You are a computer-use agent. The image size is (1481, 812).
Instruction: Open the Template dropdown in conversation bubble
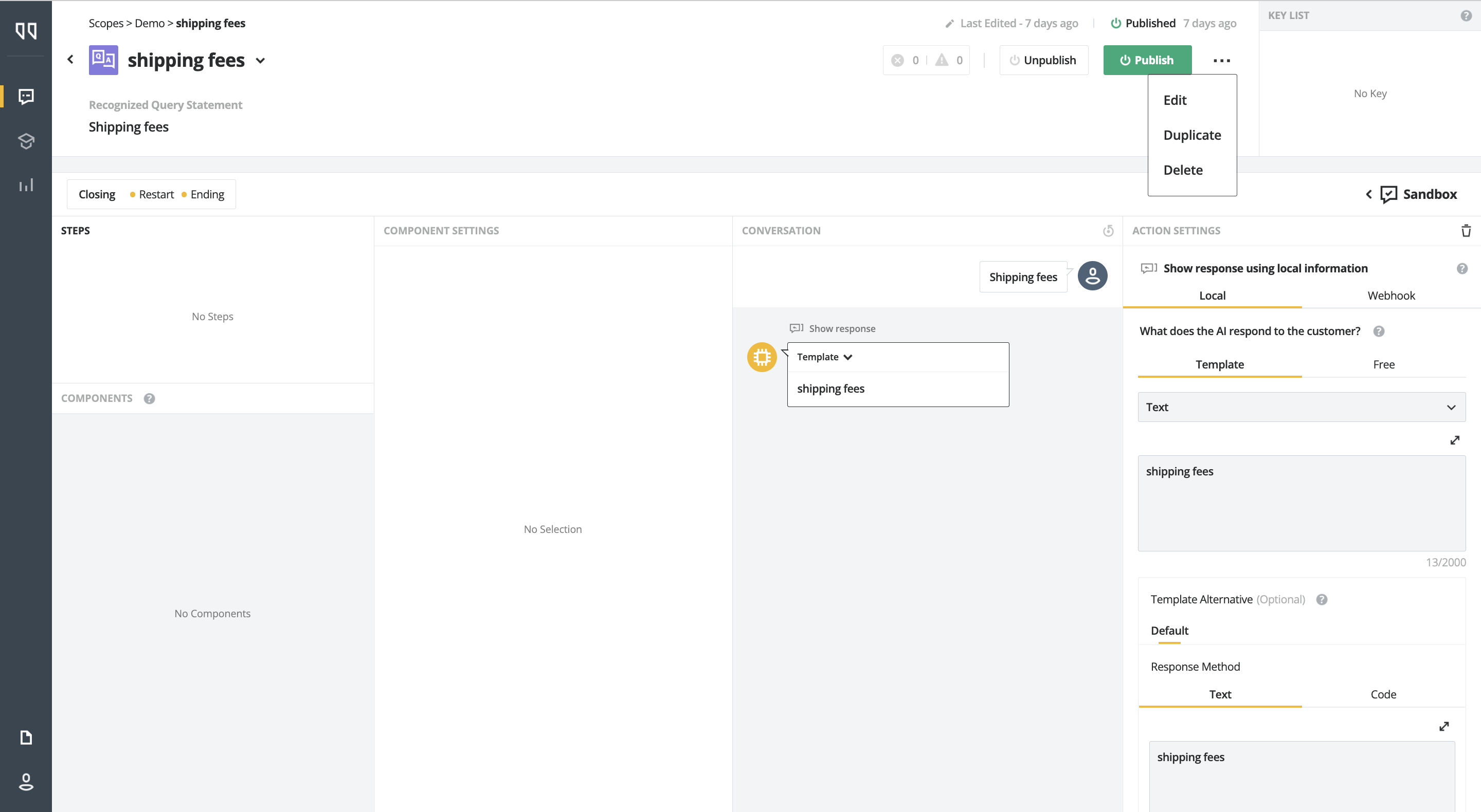click(824, 357)
